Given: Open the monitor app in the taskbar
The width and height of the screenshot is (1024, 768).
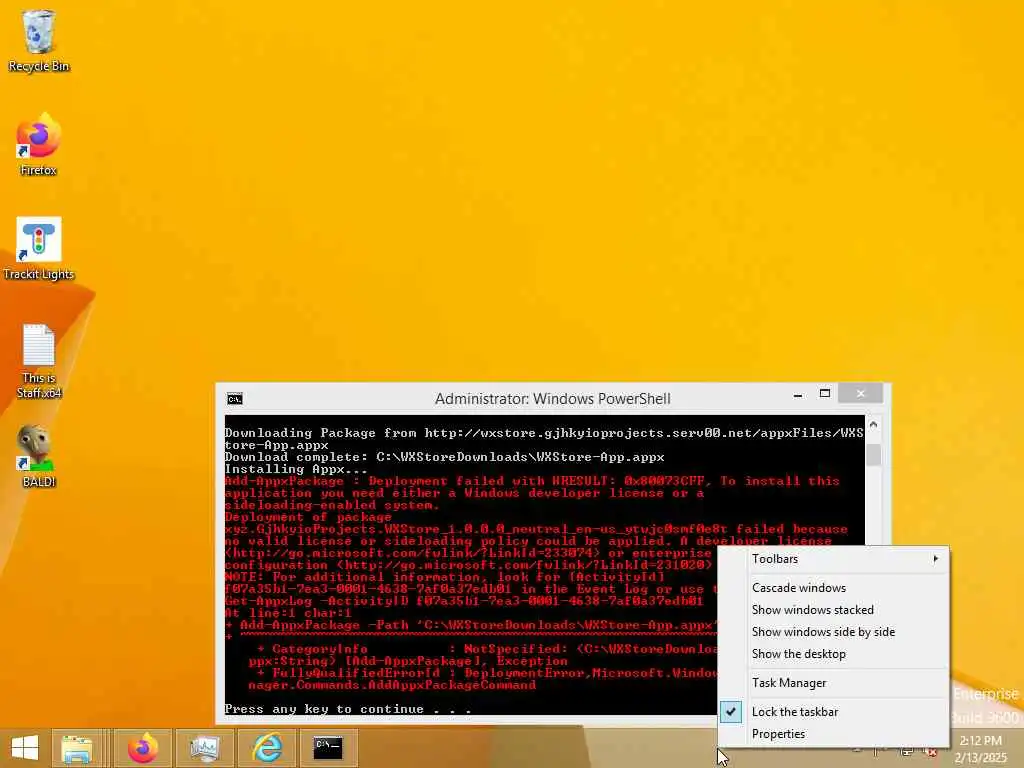Looking at the screenshot, I should pyautogui.click(x=204, y=748).
